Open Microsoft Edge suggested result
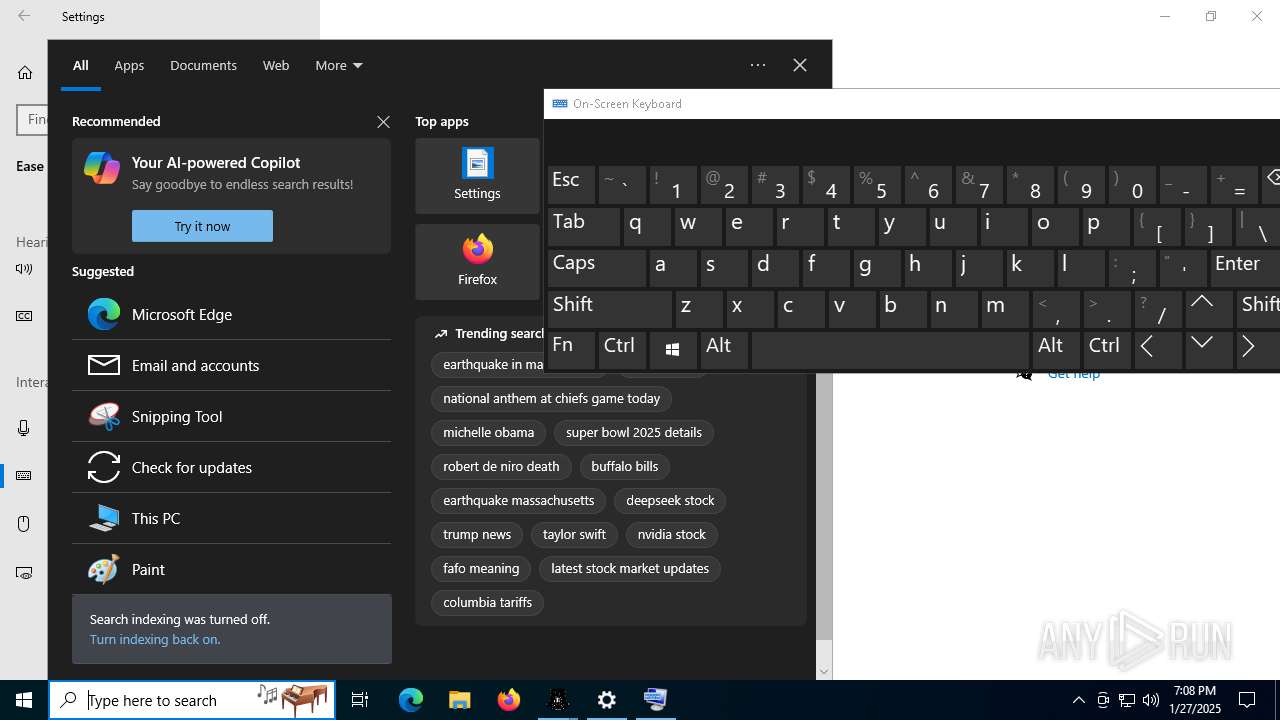1280x720 pixels. click(x=231, y=314)
